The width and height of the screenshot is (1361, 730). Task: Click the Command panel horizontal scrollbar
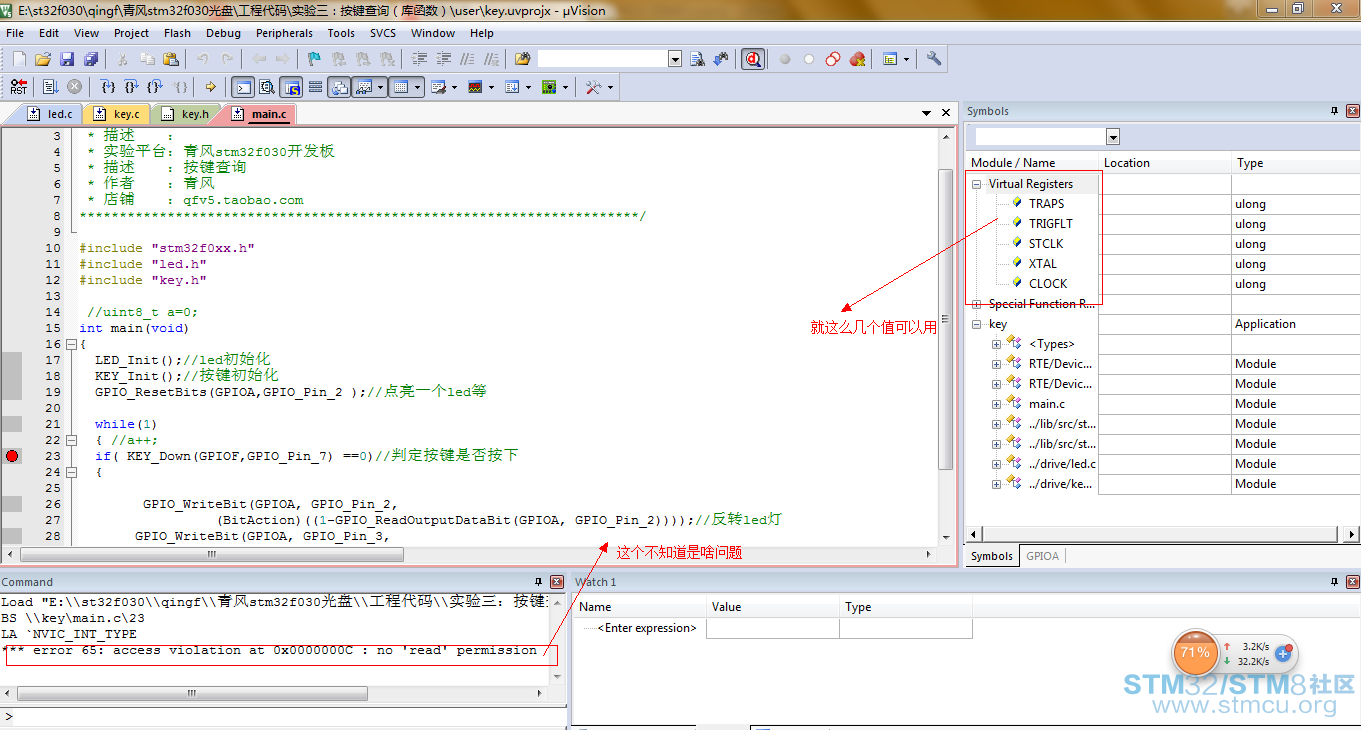[275, 693]
